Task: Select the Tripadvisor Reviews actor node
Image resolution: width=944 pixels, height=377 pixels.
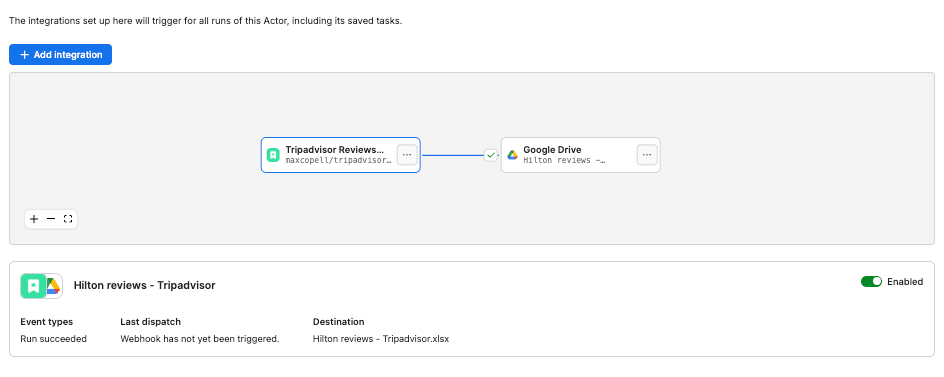Action: tap(340, 155)
